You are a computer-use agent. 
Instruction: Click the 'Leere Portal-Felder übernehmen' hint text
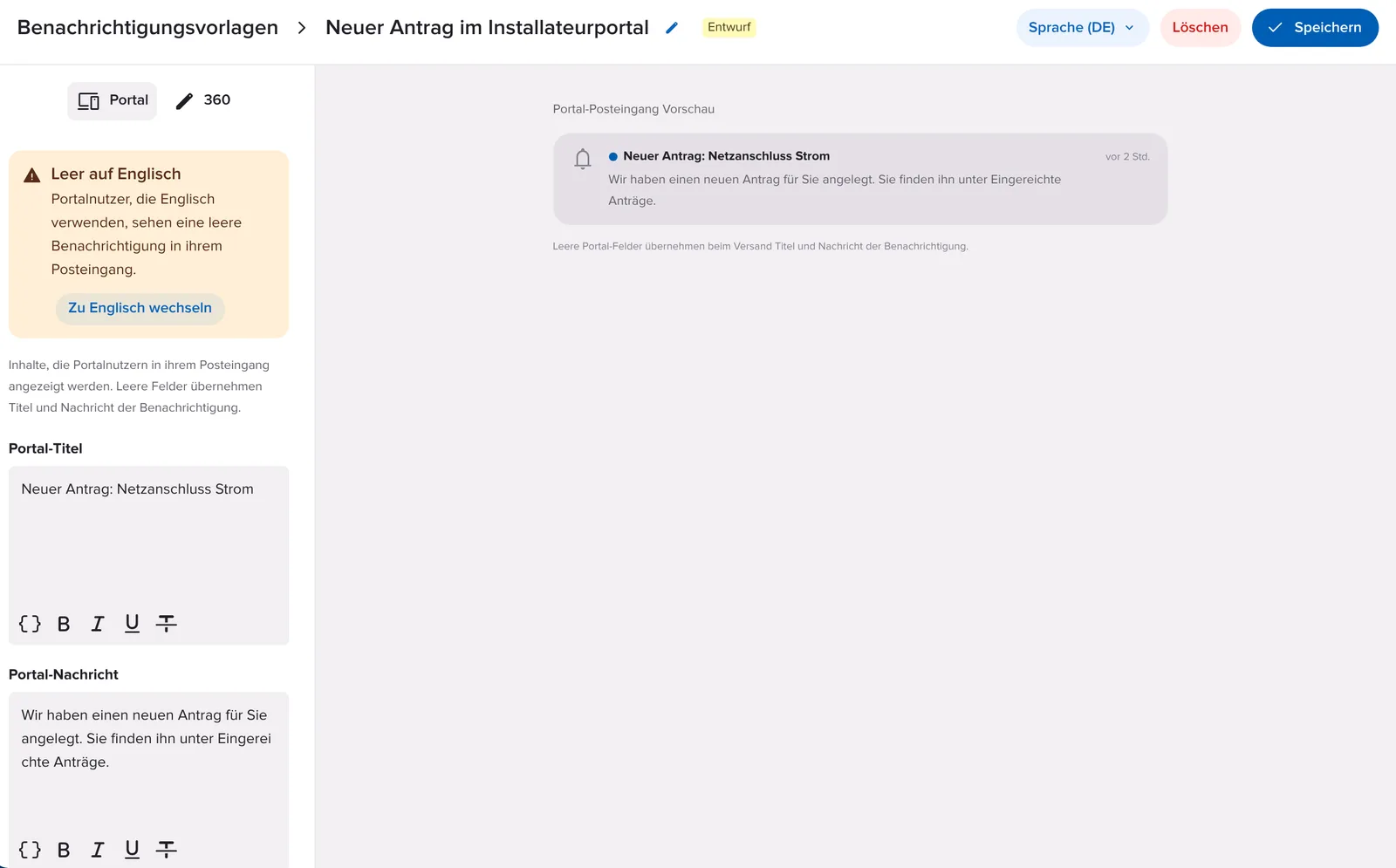pyautogui.click(x=760, y=246)
